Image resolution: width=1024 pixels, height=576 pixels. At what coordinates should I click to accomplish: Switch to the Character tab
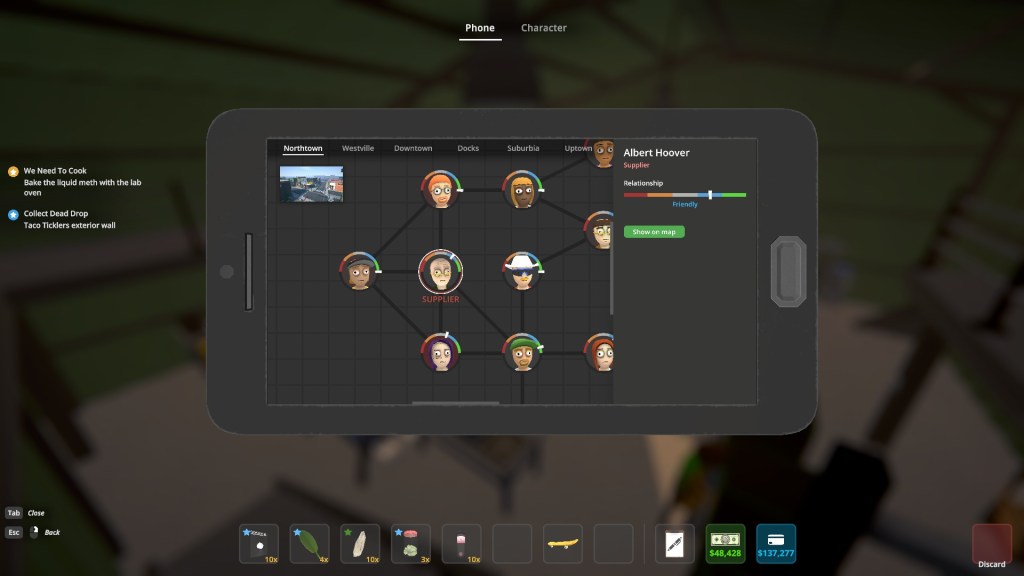tap(544, 28)
